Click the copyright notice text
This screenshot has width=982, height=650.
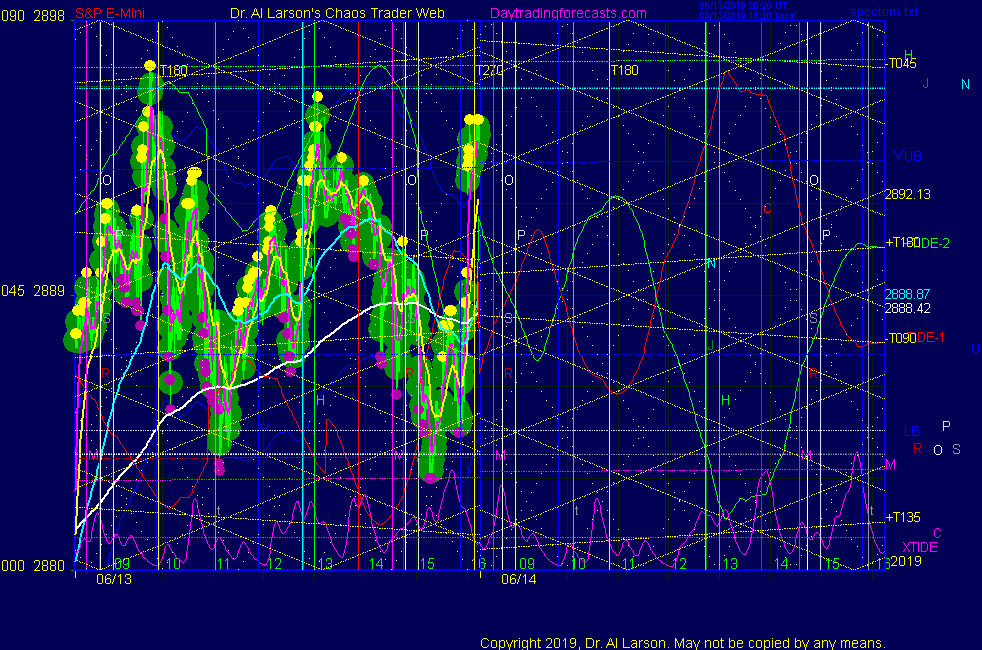pyautogui.click(x=682, y=643)
